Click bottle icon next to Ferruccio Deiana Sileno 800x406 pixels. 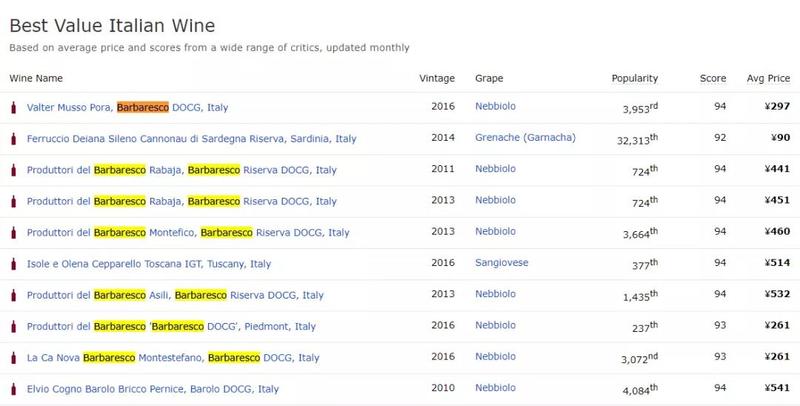[x=13, y=139]
